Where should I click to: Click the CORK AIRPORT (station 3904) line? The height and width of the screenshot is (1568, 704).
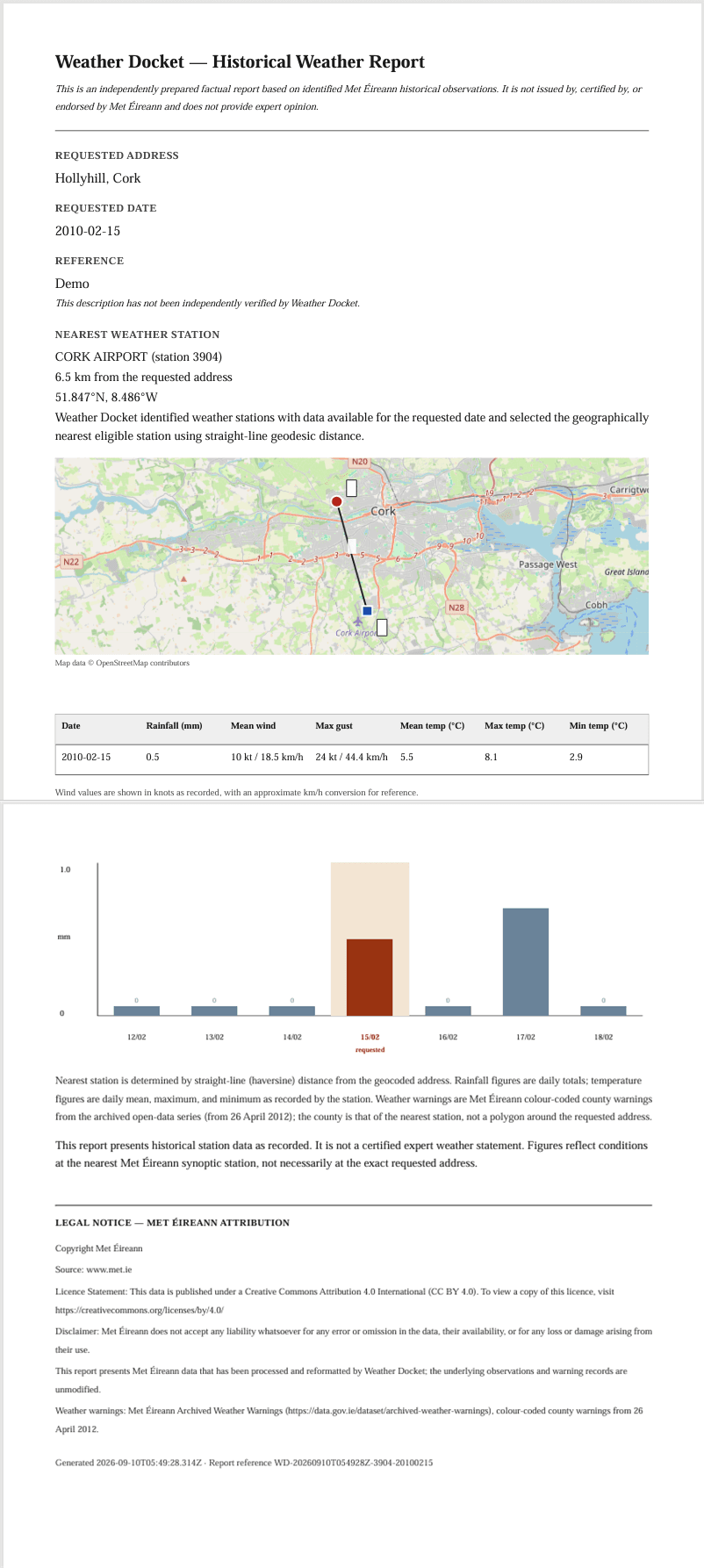coord(139,356)
